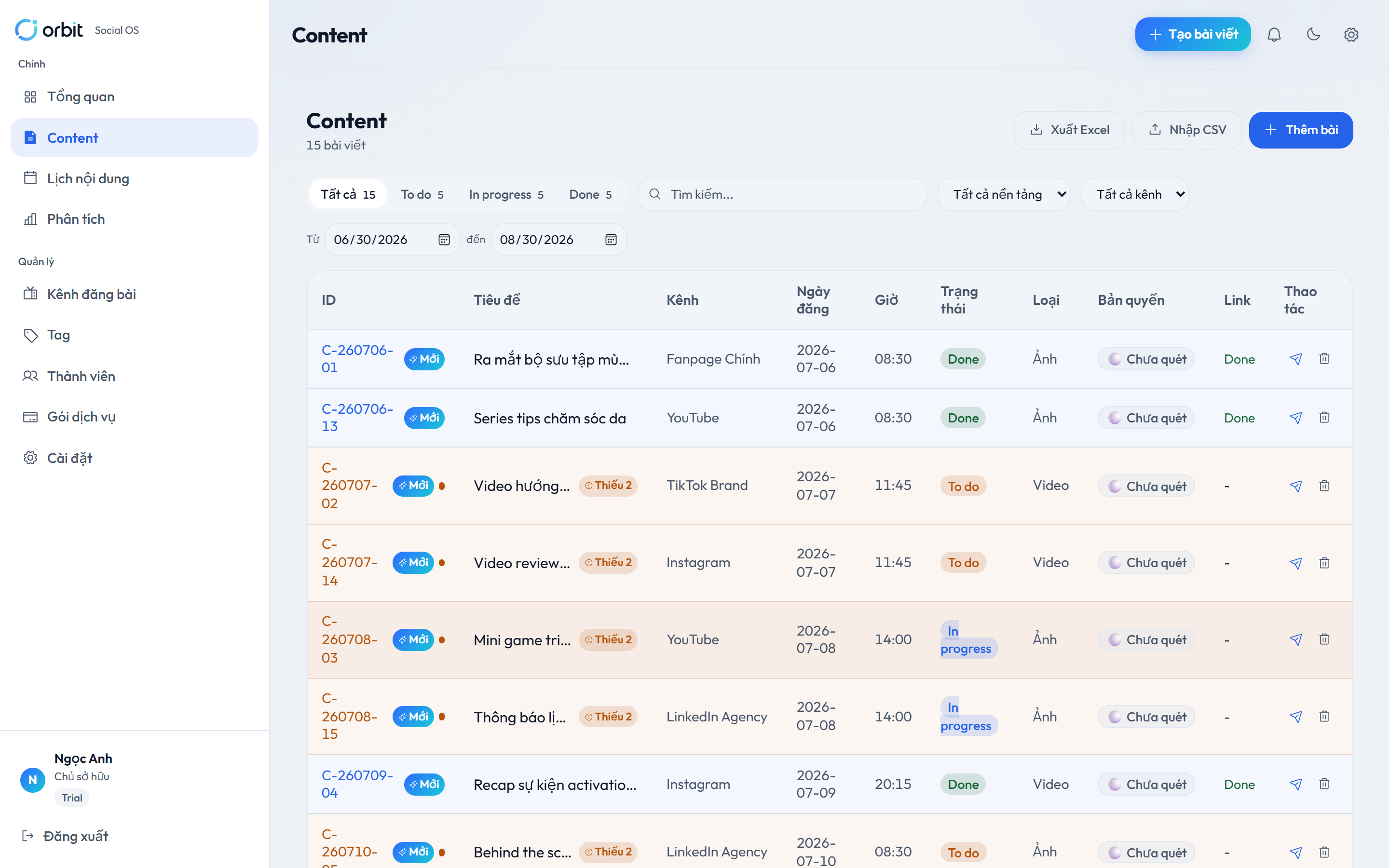
Task: Open the notifications bell
Action: (1274, 34)
